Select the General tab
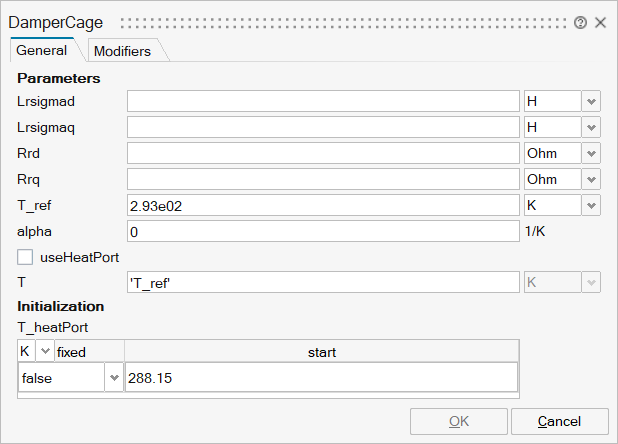This screenshot has height=444, width=618. click(x=42, y=50)
